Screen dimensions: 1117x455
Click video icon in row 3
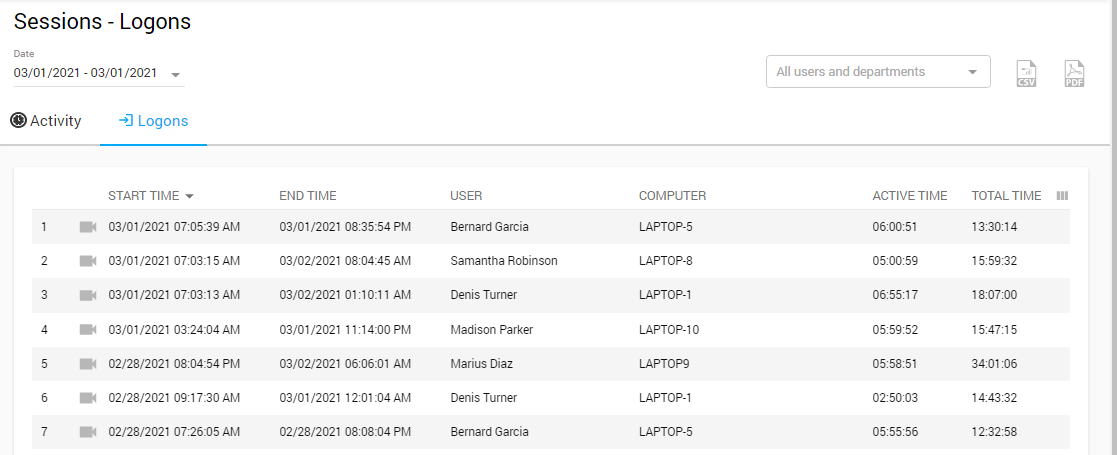click(x=88, y=295)
